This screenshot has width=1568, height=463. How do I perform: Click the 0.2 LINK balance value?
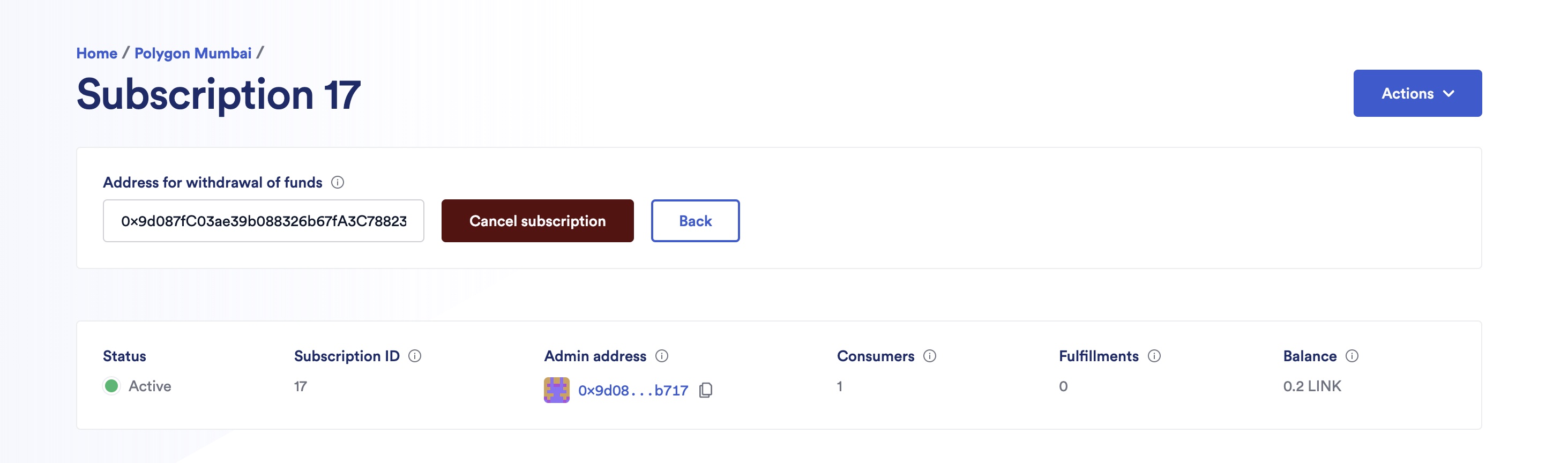1312,386
